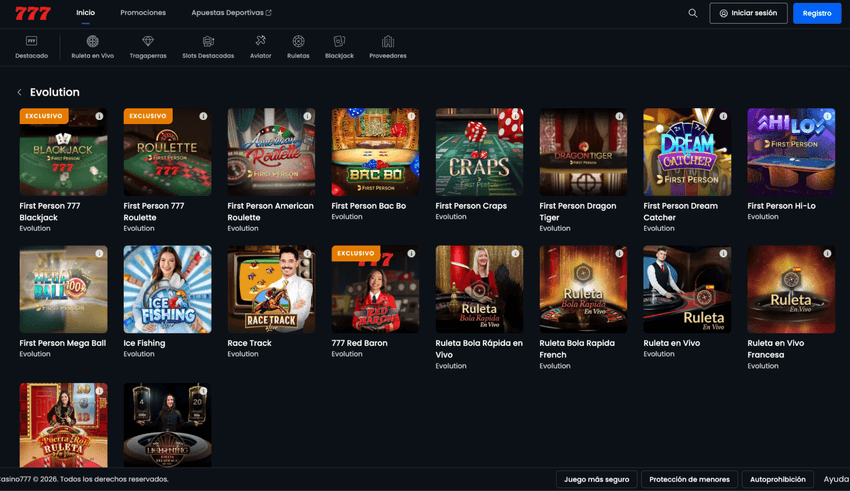Go to the Inicio tab
850x491 pixels.
pos(86,12)
